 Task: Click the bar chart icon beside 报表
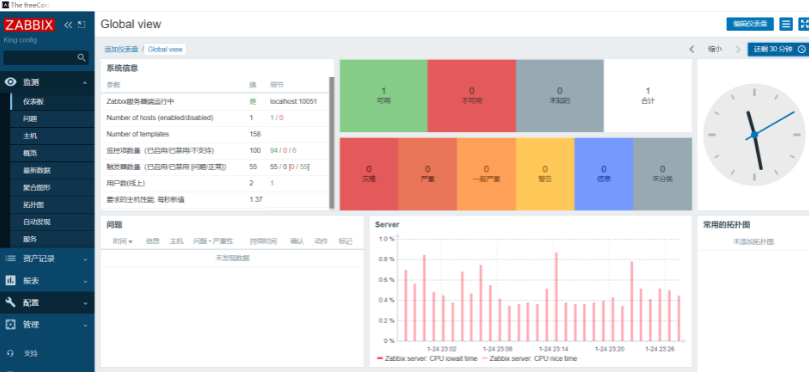(10, 281)
